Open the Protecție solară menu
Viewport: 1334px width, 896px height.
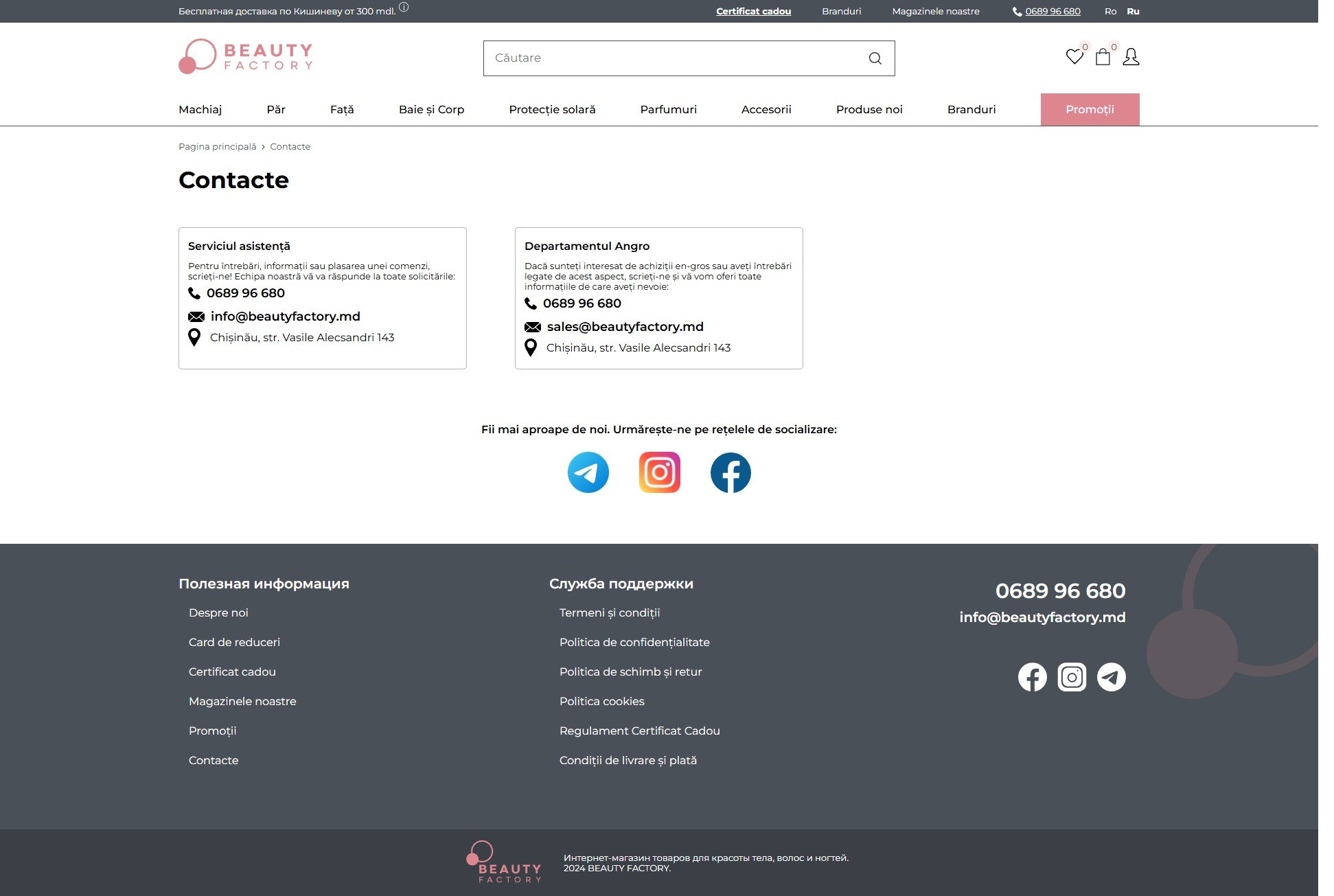pyautogui.click(x=552, y=109)
